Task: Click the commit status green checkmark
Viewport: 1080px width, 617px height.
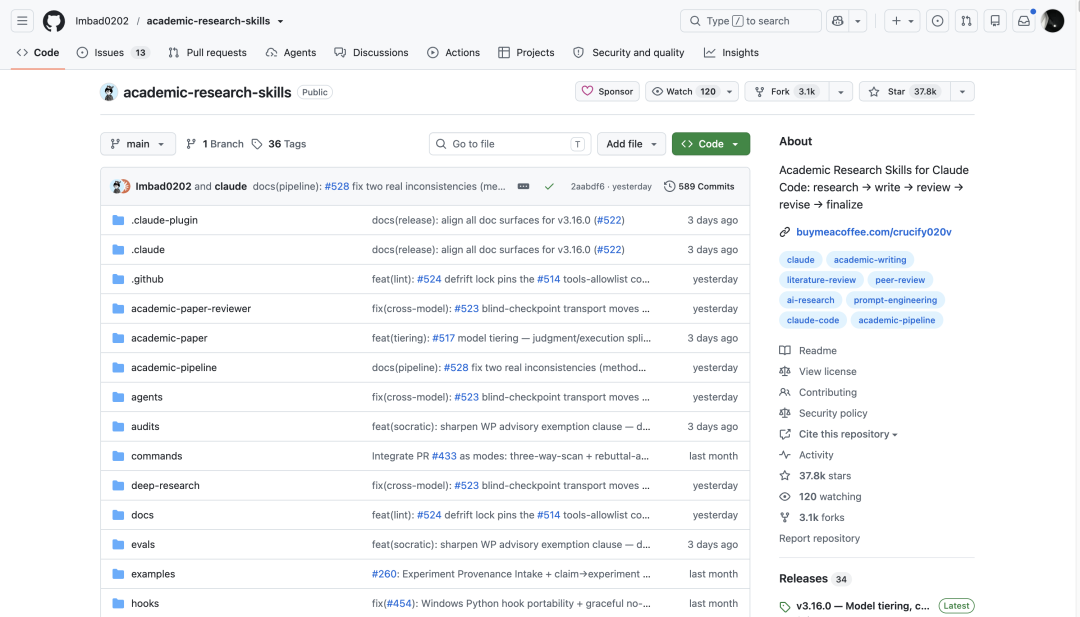Action: (549, 187)
